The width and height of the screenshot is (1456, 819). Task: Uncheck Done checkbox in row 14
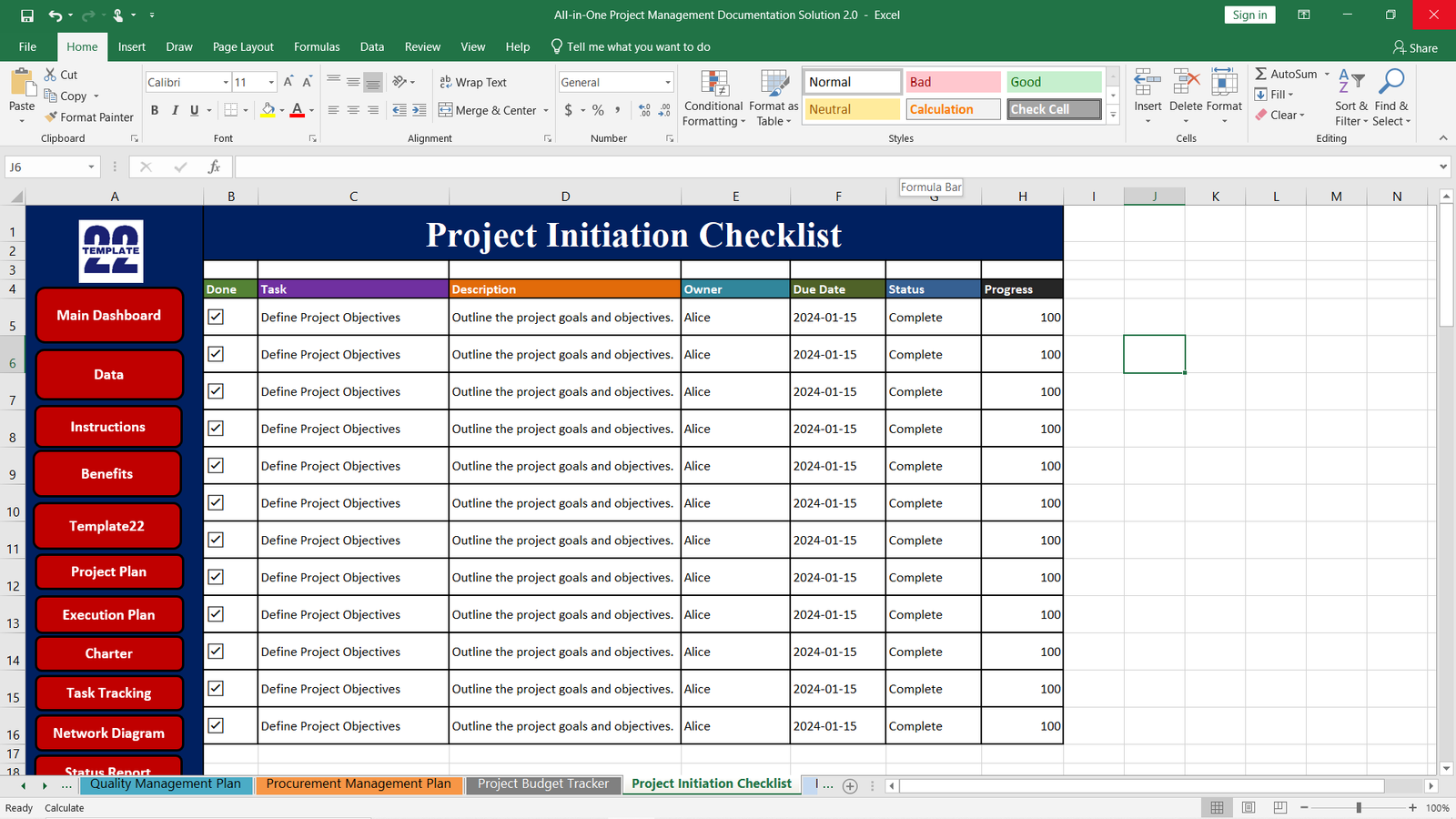pyautogui.click(x=216, y=651)
